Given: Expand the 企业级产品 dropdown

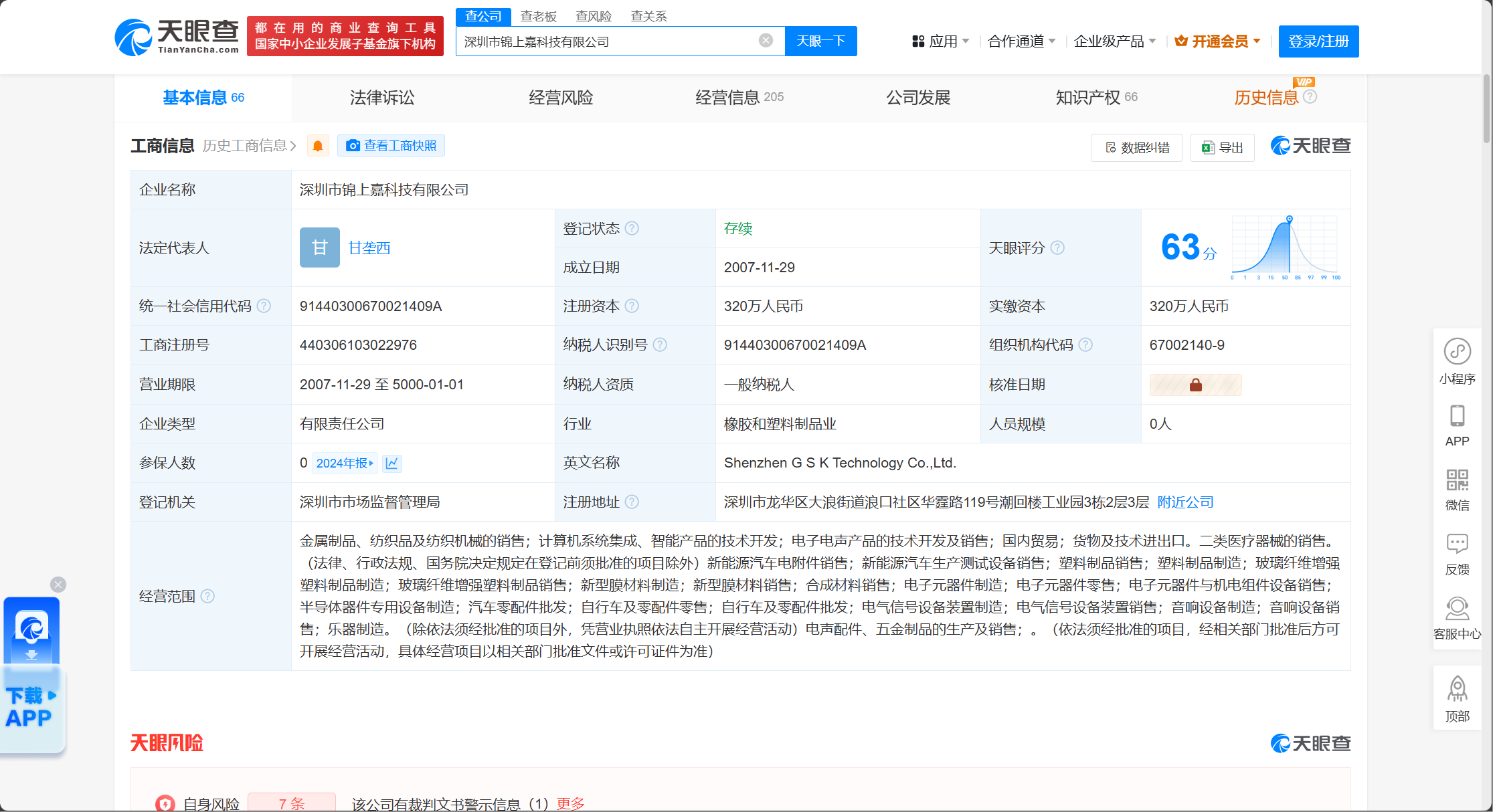Looking at the screenshot, I should [x=1114, y=41].
